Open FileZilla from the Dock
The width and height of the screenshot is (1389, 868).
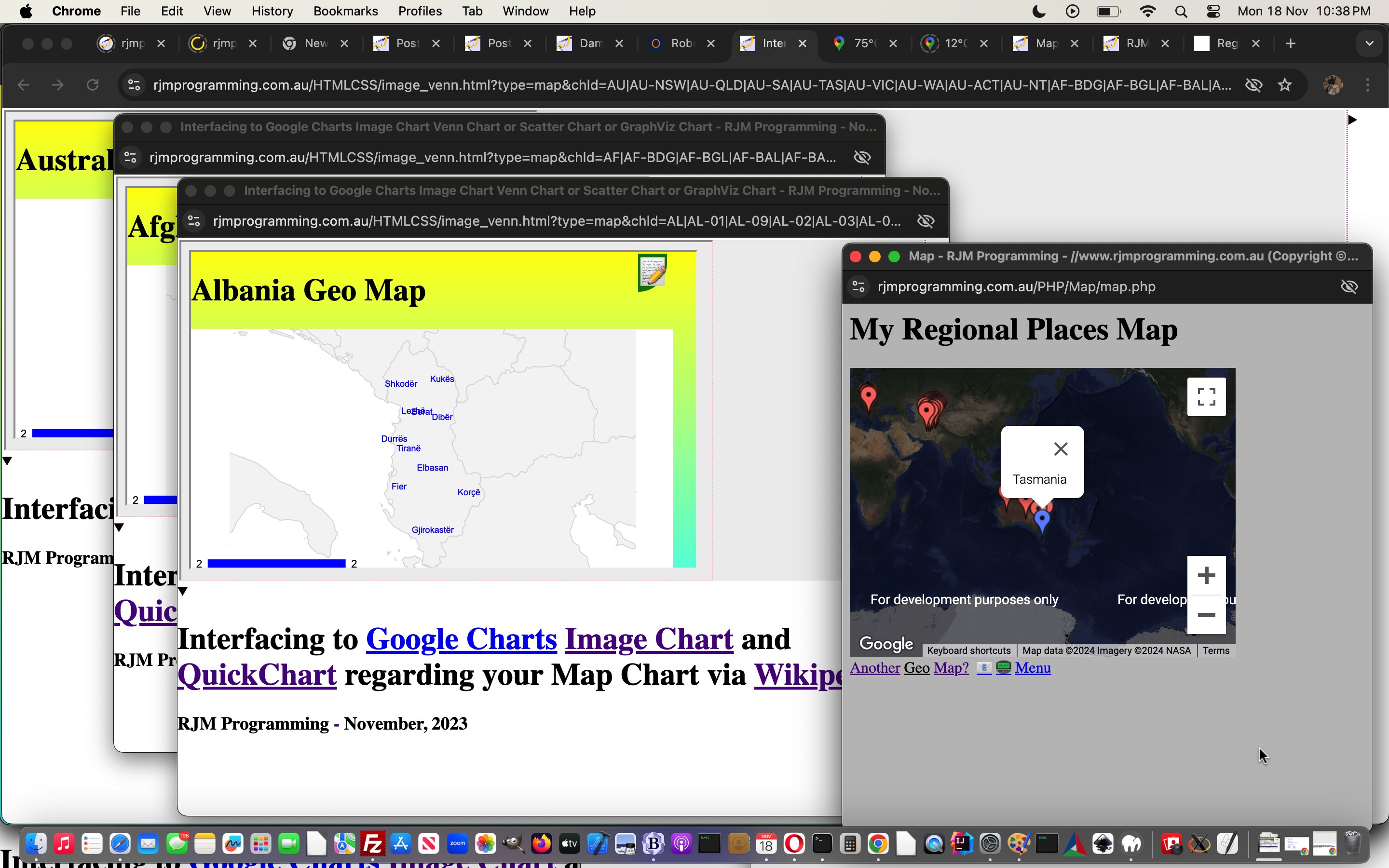click(372, 844)
